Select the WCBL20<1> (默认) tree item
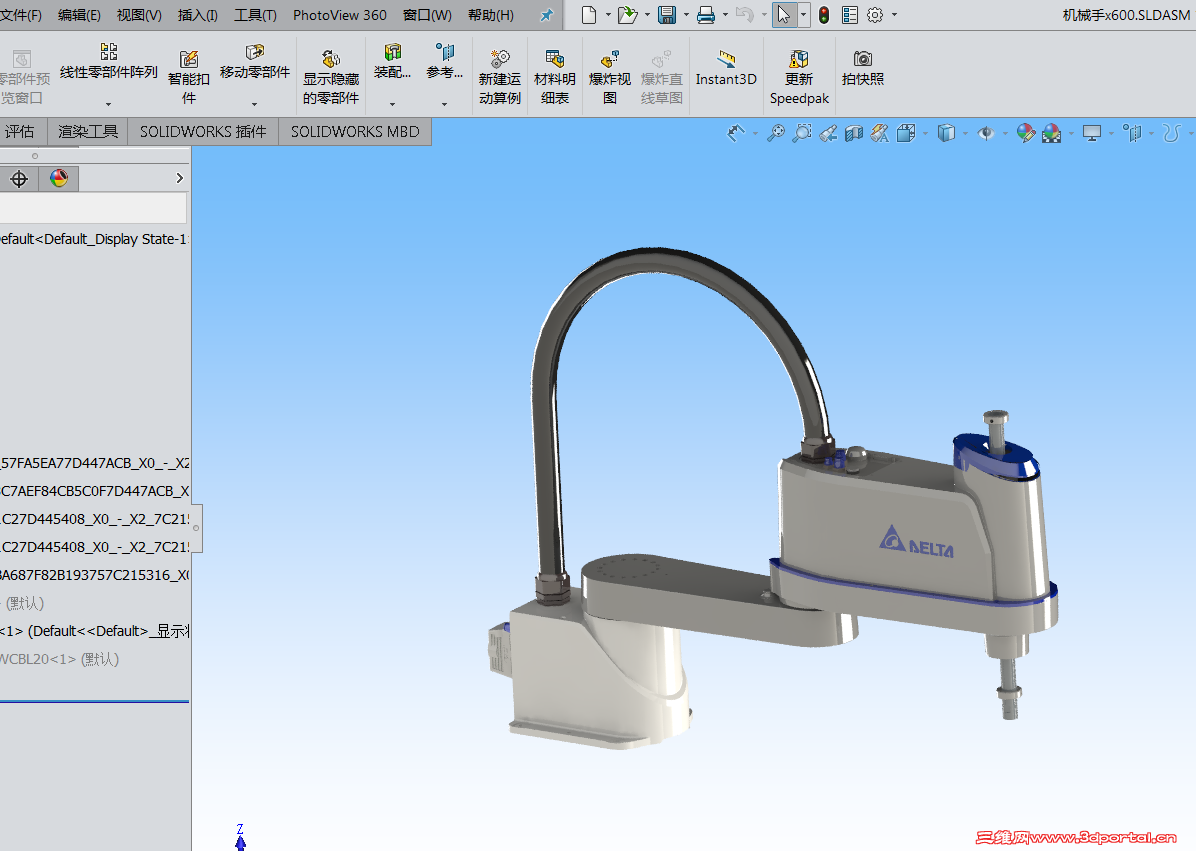Image resolution: width=1196 pixels, height=851 pixels. click(59, 659)
